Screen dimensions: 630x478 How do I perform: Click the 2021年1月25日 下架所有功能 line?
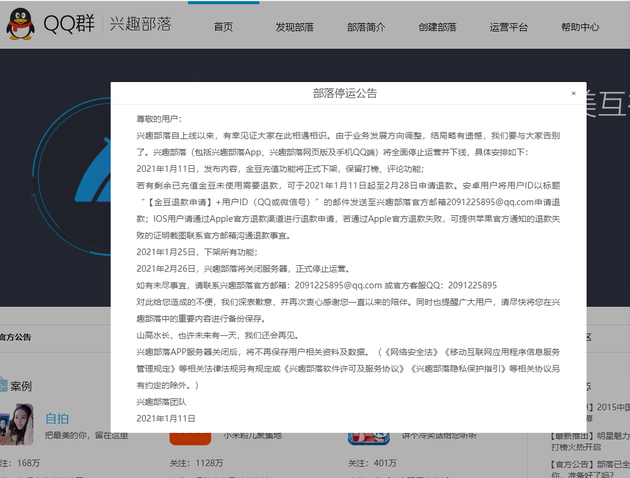pyautogui.click(x=197, y=252)
